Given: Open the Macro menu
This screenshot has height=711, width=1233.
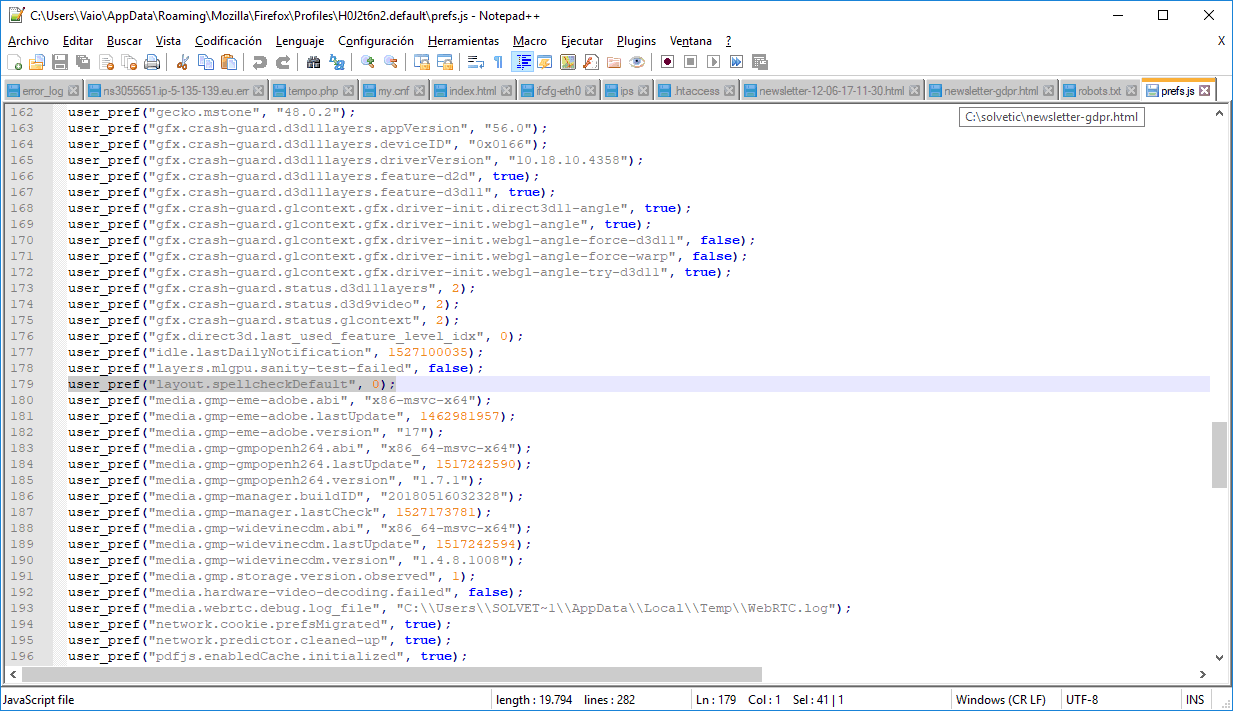Looking at the screenshot, I should point(530,41).
